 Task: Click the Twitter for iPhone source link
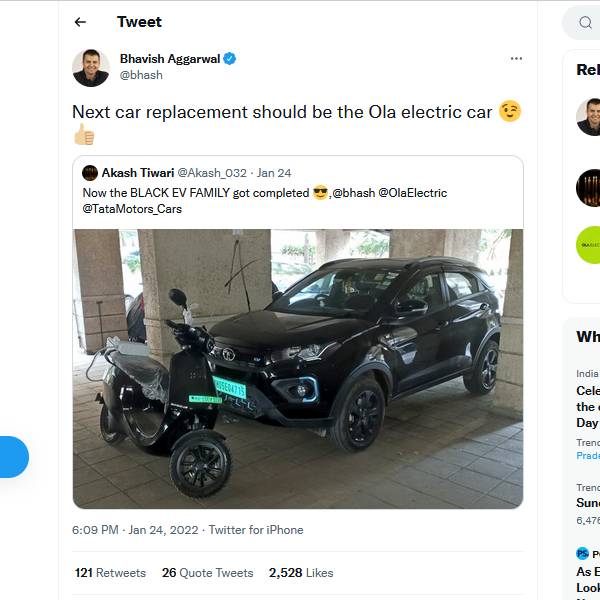(x=257, y=530)
